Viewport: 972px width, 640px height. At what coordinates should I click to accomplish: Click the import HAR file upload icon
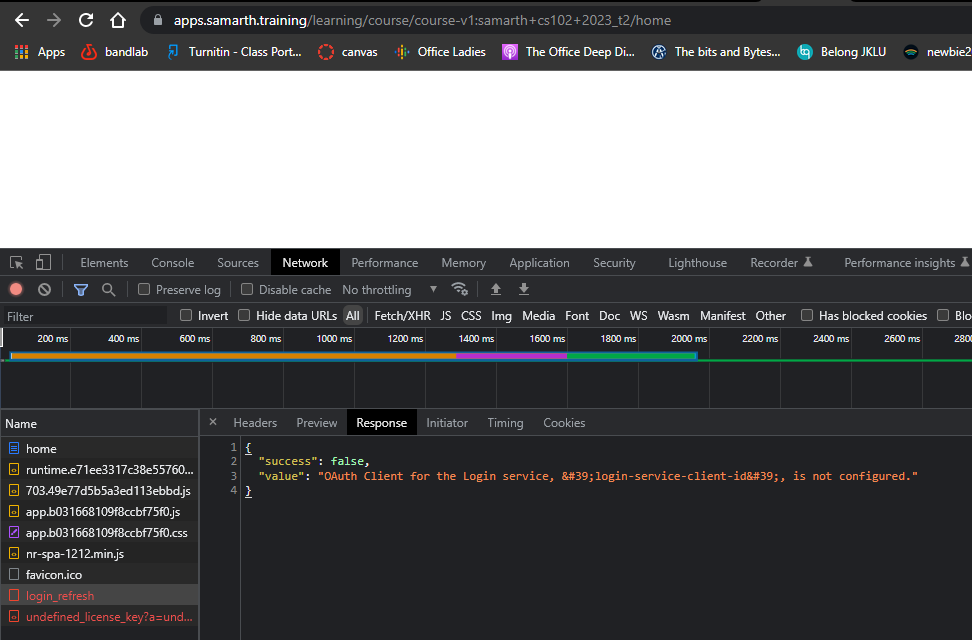click(x=496, y=290)
